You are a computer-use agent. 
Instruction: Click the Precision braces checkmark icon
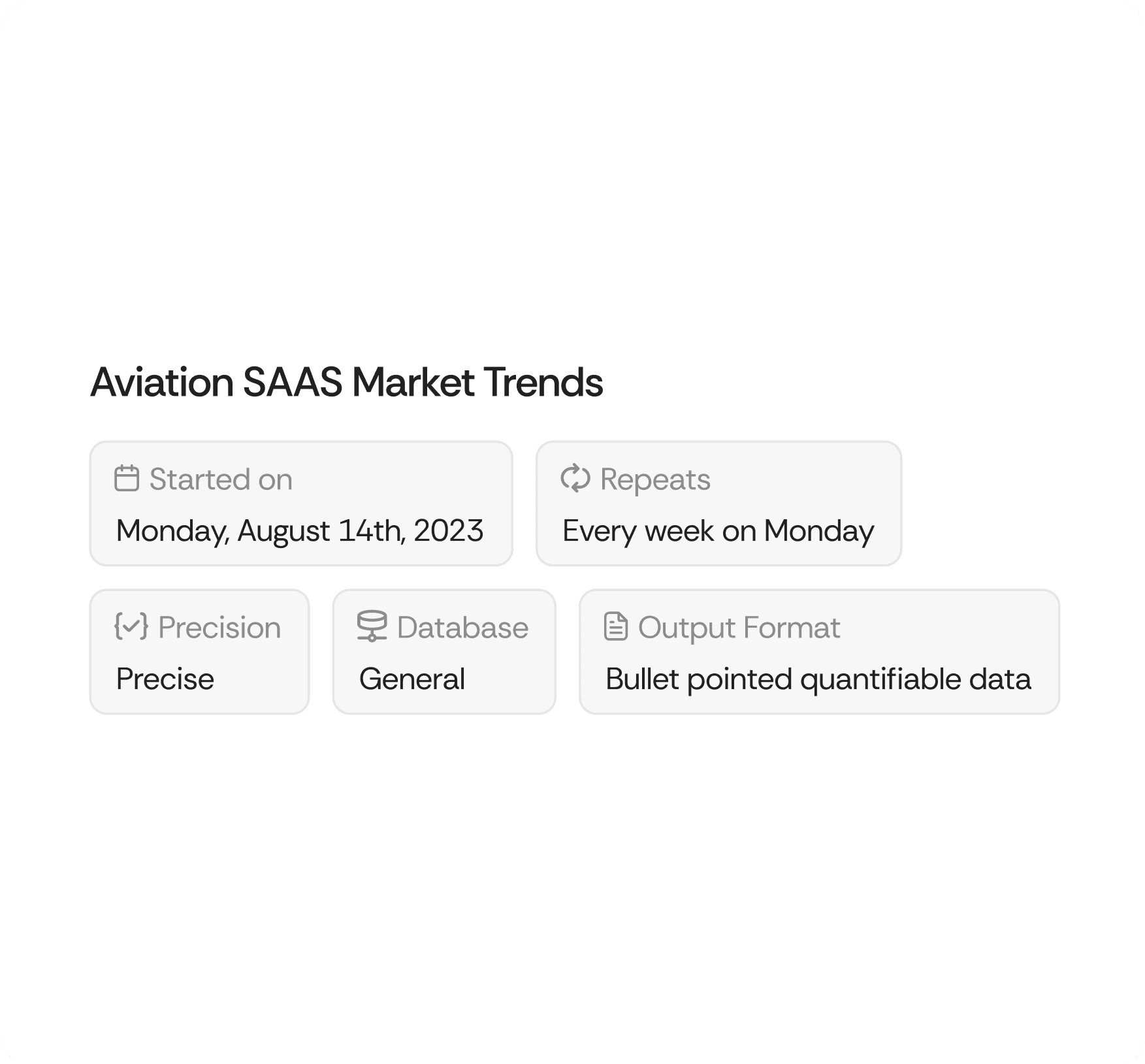tap(131, 626)
